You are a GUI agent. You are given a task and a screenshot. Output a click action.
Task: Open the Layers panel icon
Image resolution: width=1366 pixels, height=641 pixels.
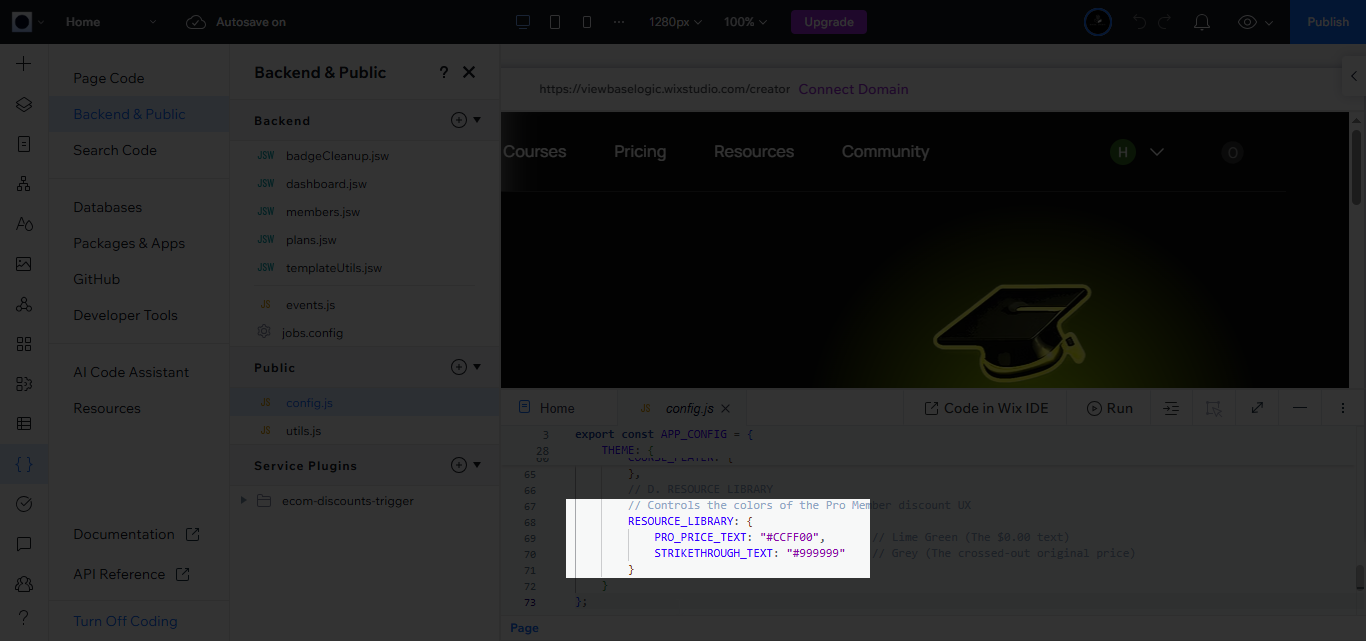(24, 103)
